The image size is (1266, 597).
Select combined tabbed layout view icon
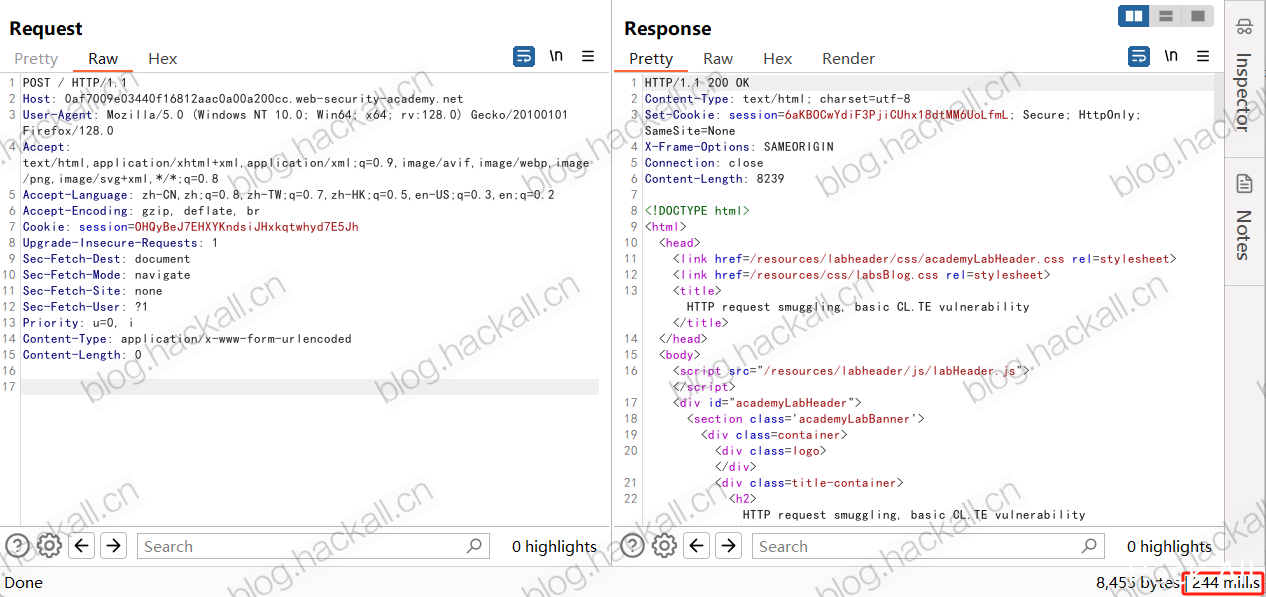click(1196, 16)
